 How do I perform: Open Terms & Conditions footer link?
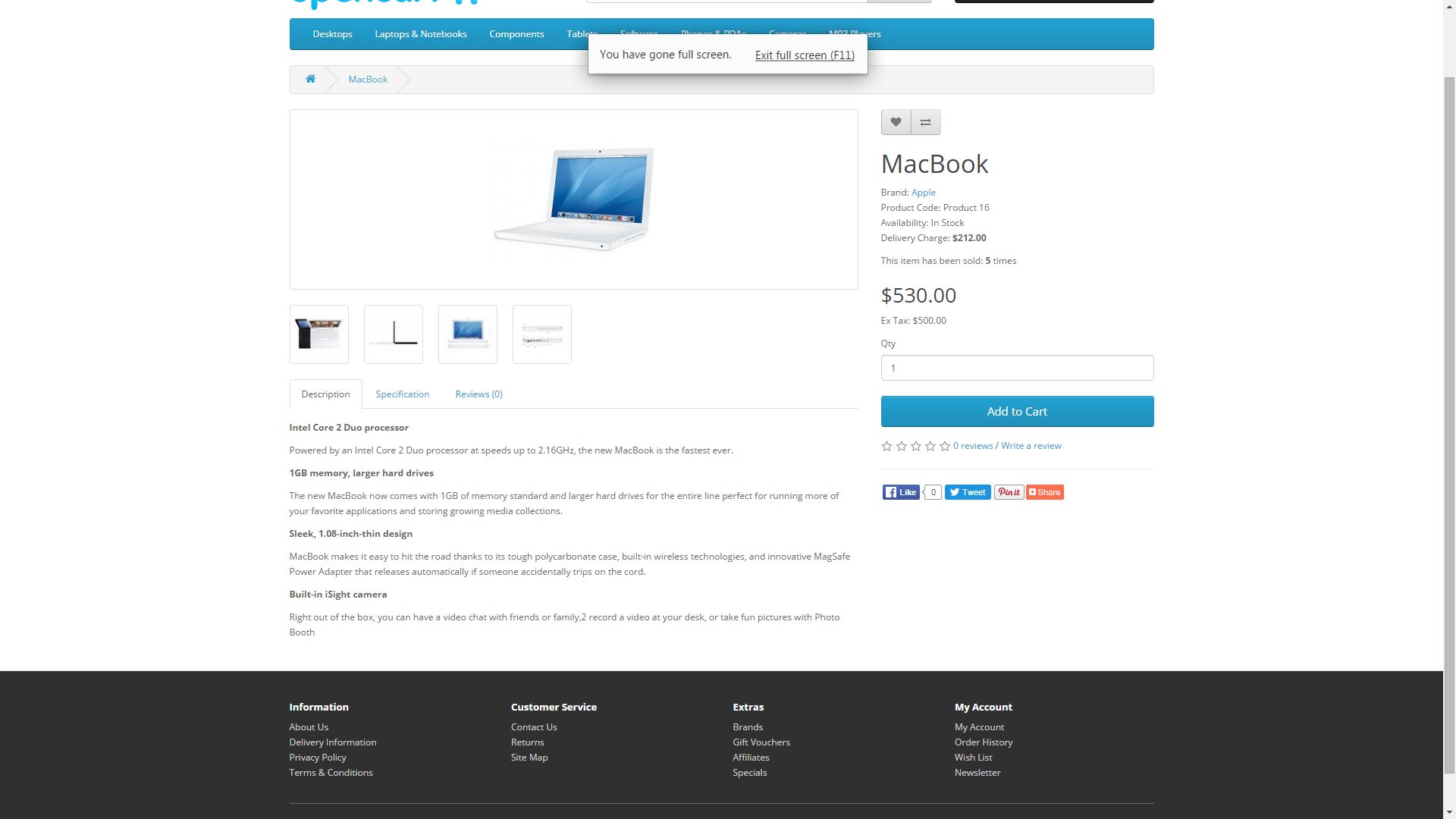pos(331,772)
